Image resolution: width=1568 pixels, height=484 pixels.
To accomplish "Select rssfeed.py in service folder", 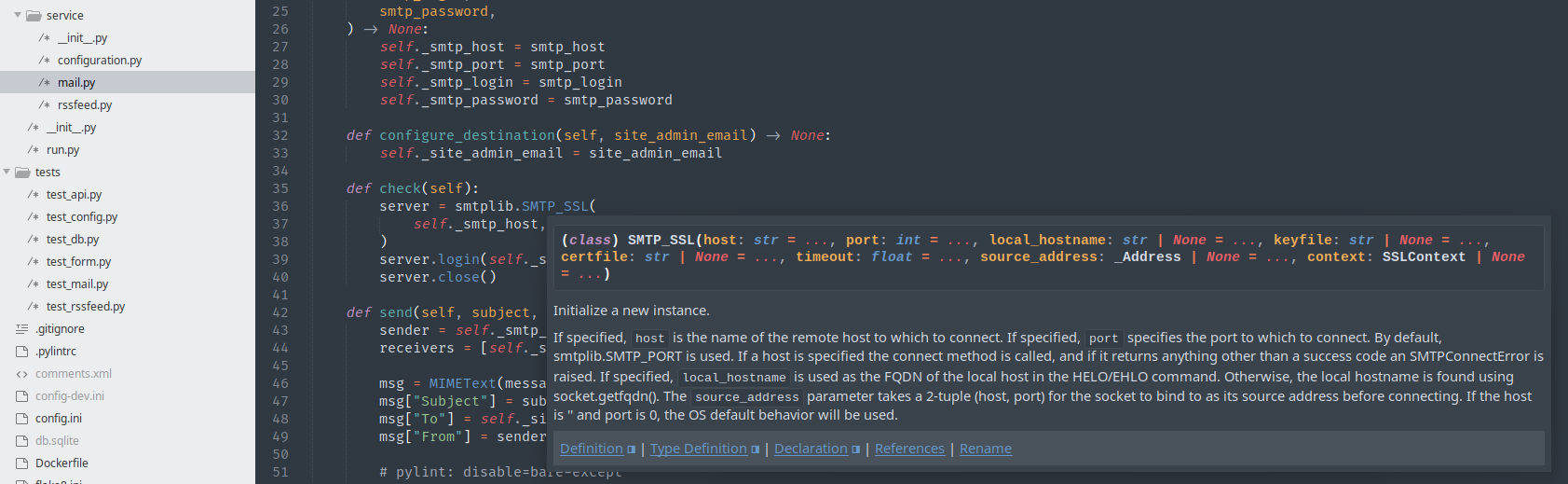I will (x=85, y=105).
